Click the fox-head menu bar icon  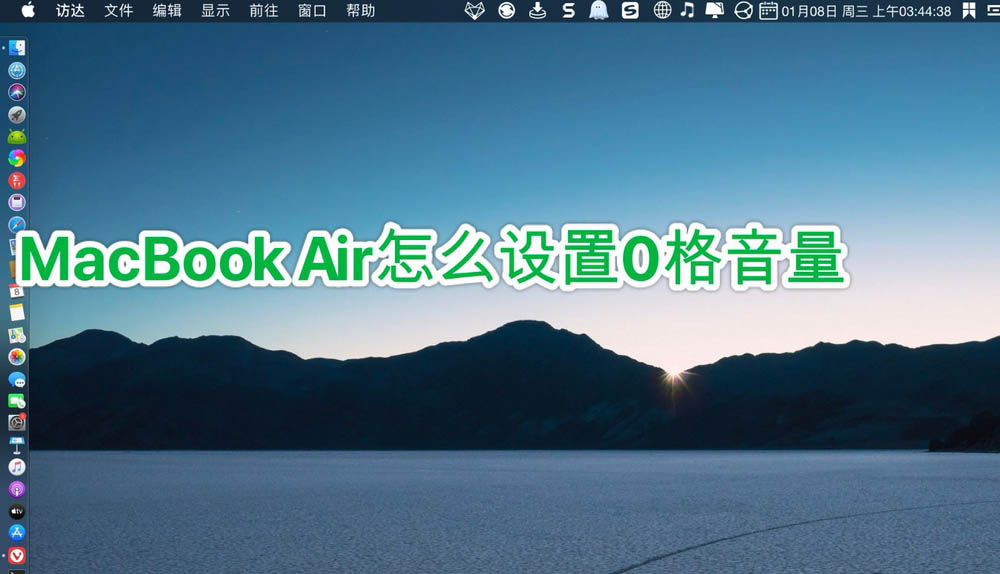pyautogui.click(x=474, y=10)
